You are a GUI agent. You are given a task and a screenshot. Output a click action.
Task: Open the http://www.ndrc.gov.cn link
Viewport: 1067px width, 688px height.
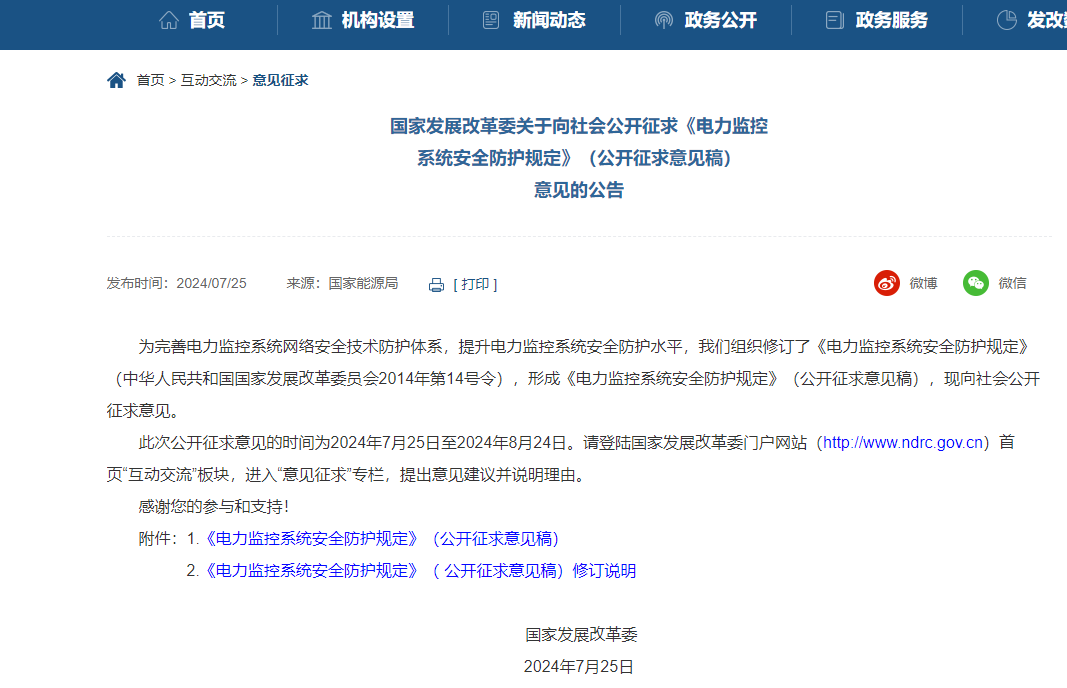tap(905, 442)
